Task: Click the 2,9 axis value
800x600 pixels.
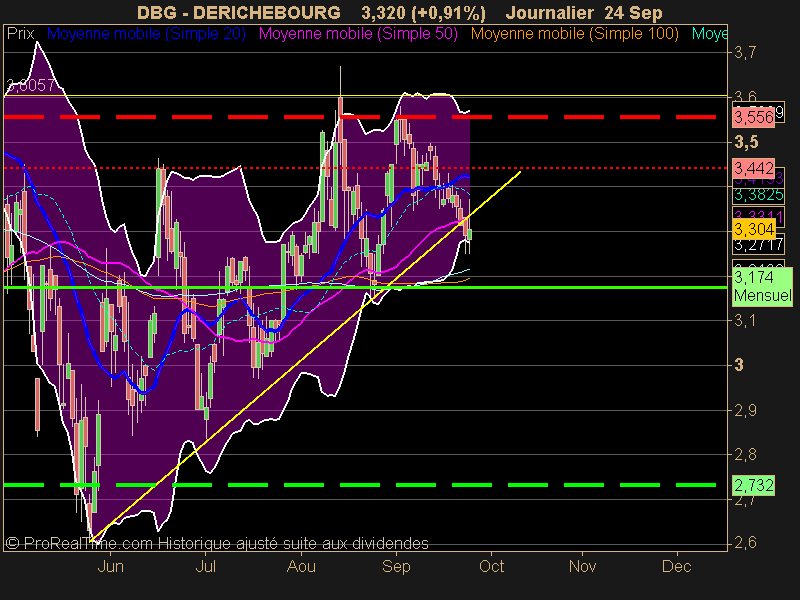Action: coord(745,410)
